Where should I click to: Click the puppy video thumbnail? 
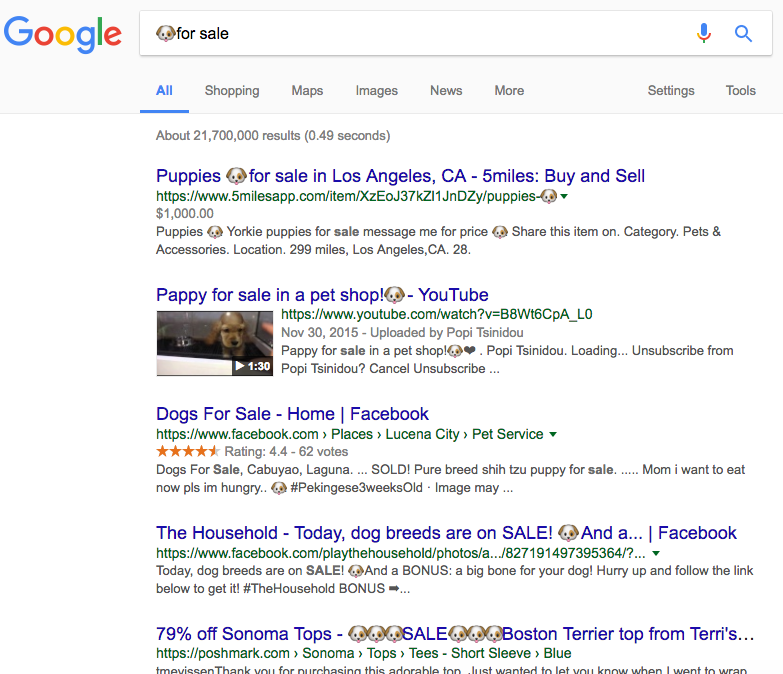215,343
